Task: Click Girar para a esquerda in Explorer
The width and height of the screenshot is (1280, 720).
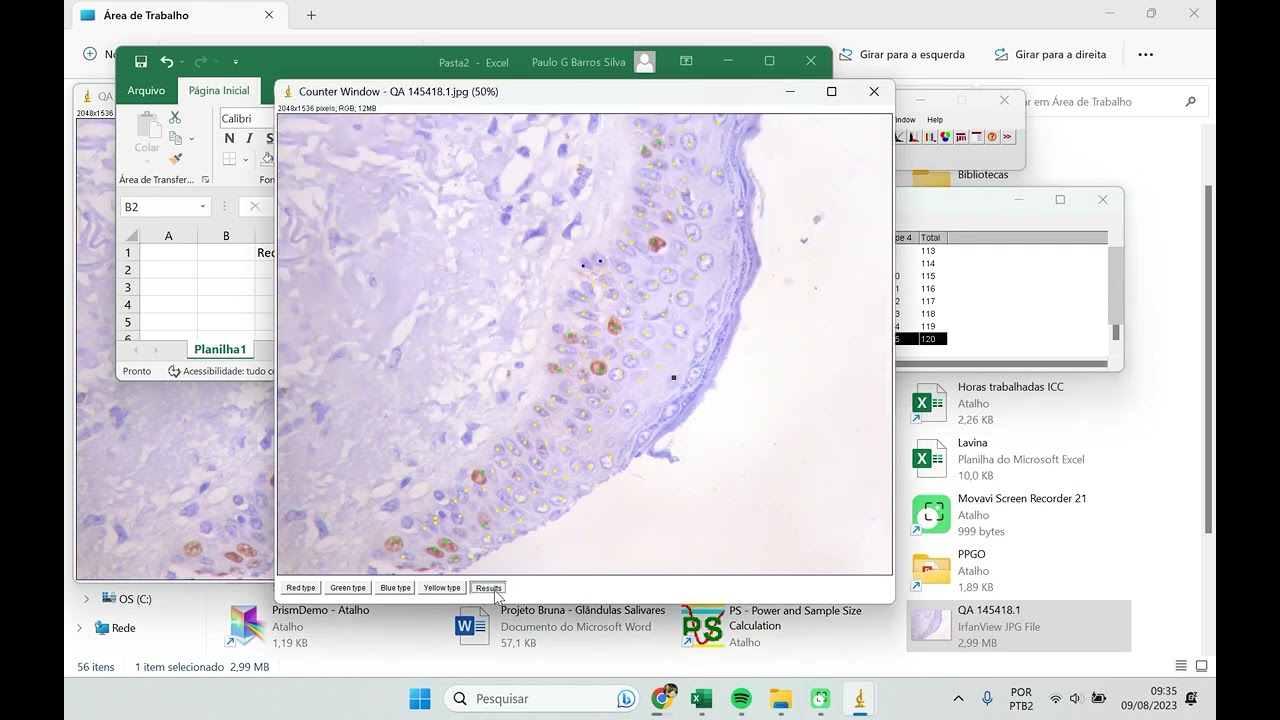Action: [902, 55]
